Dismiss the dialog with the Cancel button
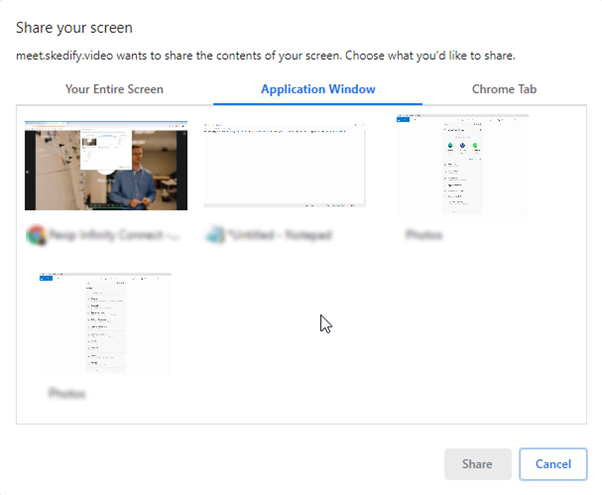This screenshot has height=495, width=602. pos(553,464)
